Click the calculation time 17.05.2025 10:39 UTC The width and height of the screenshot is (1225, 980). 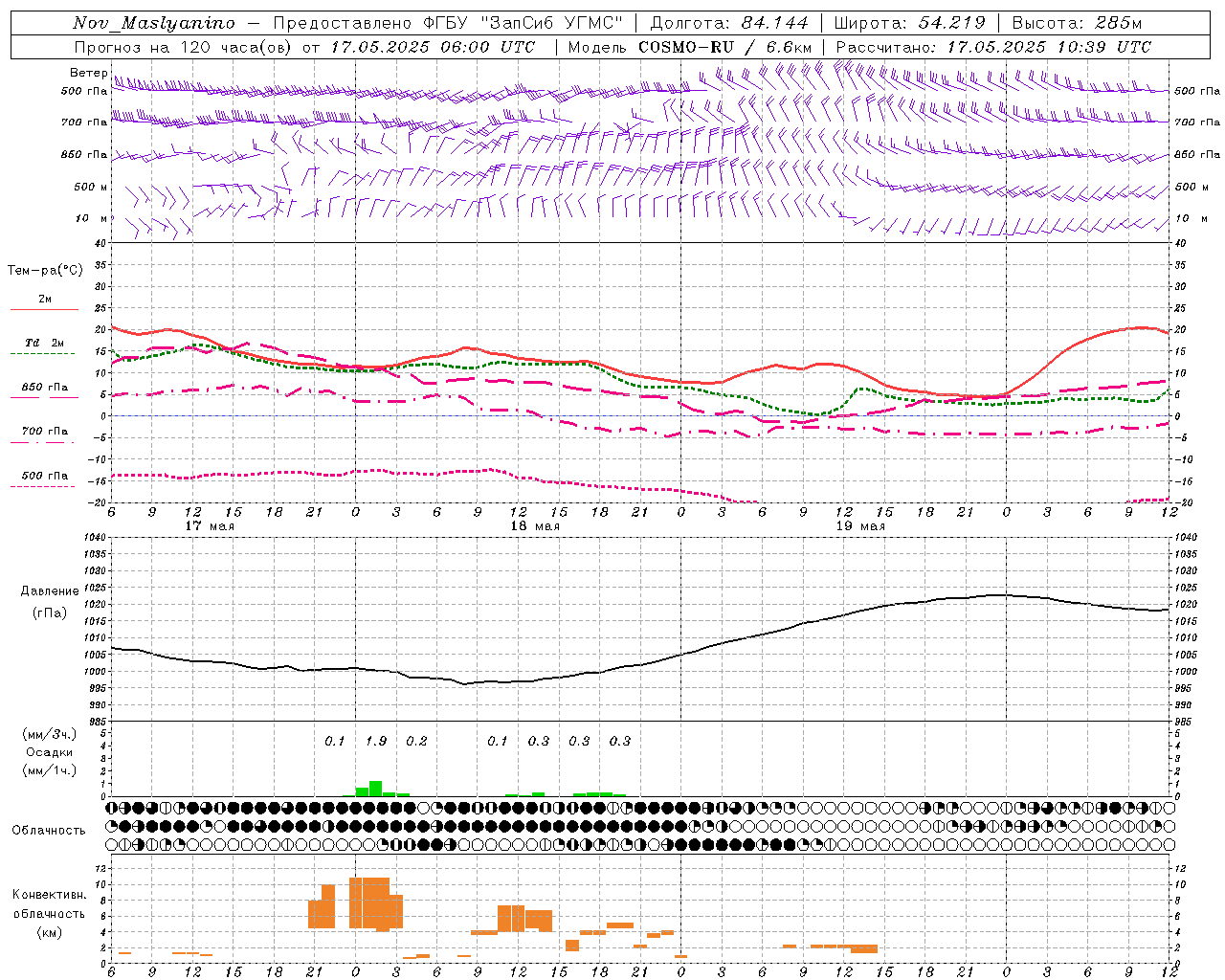pos(1049,47)
